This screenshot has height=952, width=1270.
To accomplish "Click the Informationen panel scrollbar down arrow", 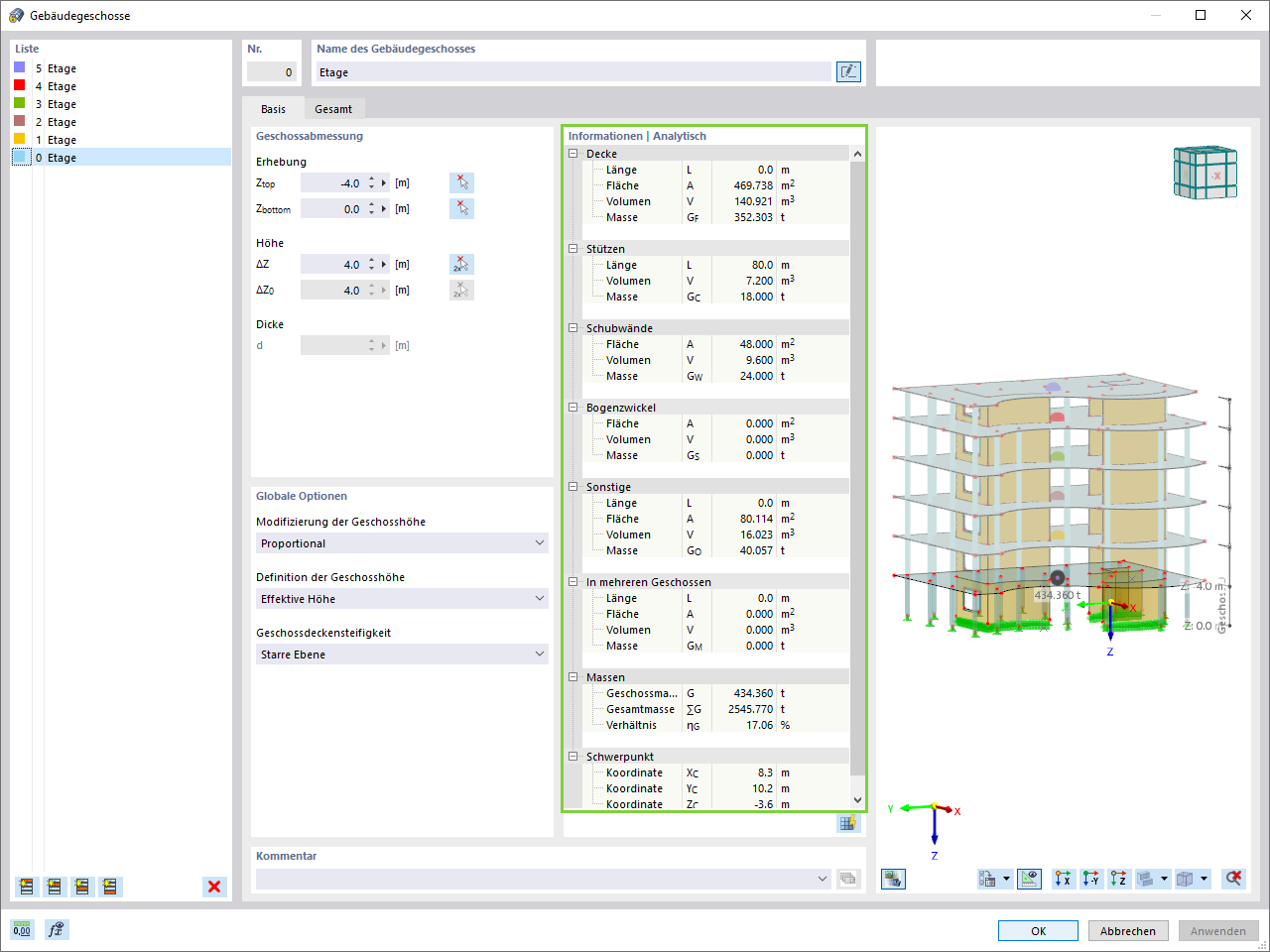I will pyautogui.click(x=857, y=800).
